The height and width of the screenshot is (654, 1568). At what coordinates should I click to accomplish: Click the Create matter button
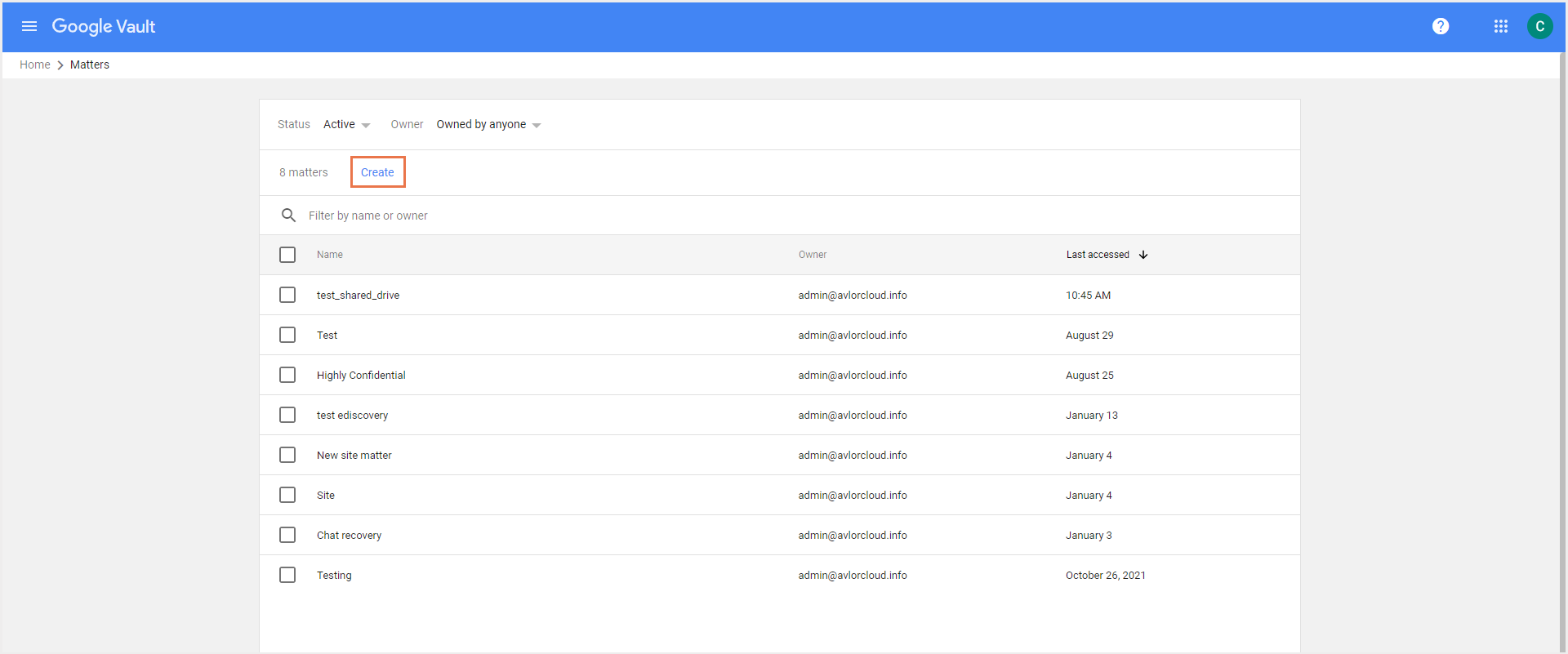[377, 172]
